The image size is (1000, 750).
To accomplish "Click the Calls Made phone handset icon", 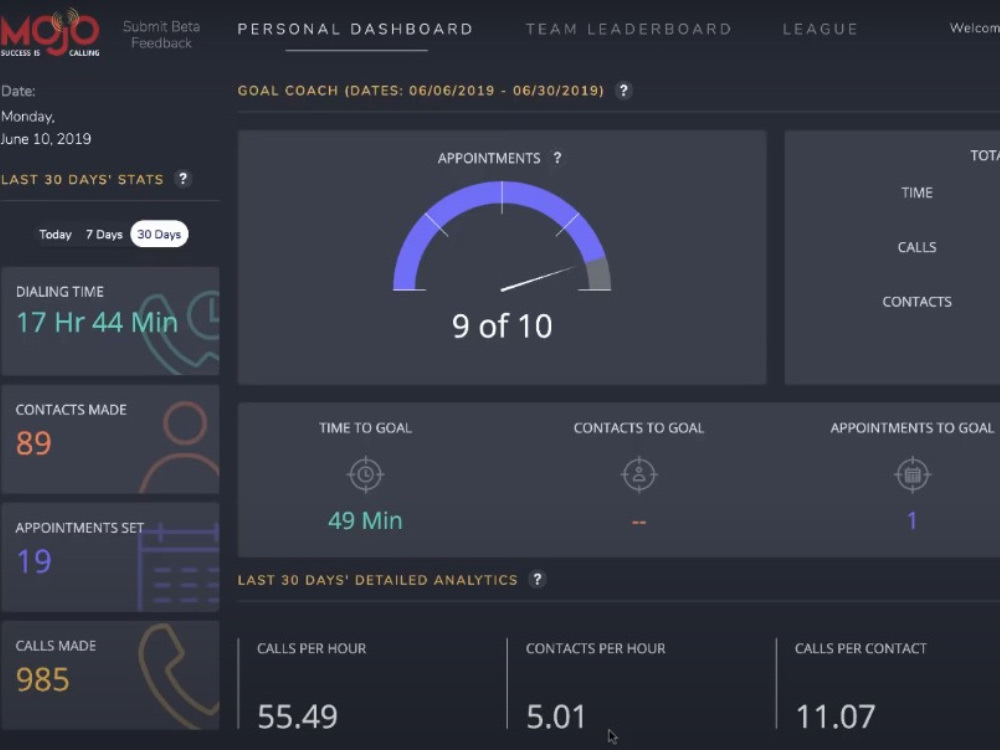I will pyautogui.click(x=180, y=676).
